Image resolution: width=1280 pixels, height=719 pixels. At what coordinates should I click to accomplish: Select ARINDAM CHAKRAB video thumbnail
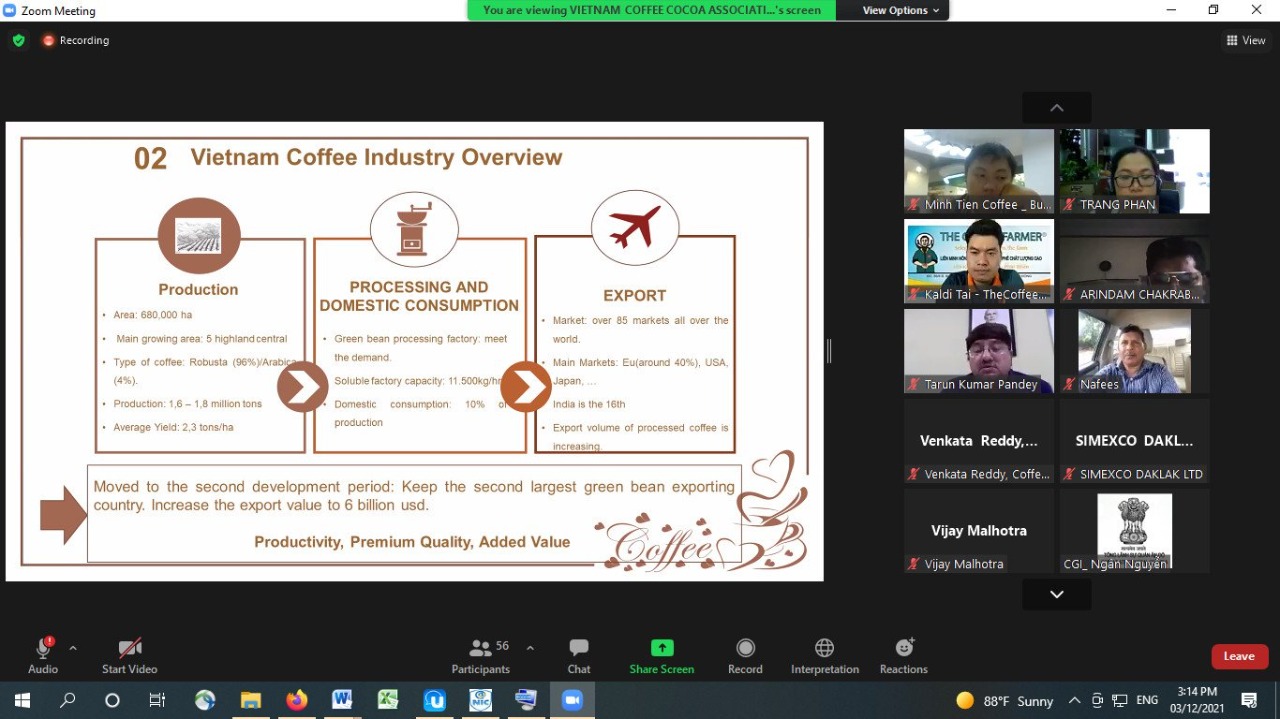tap(1135, 261)
